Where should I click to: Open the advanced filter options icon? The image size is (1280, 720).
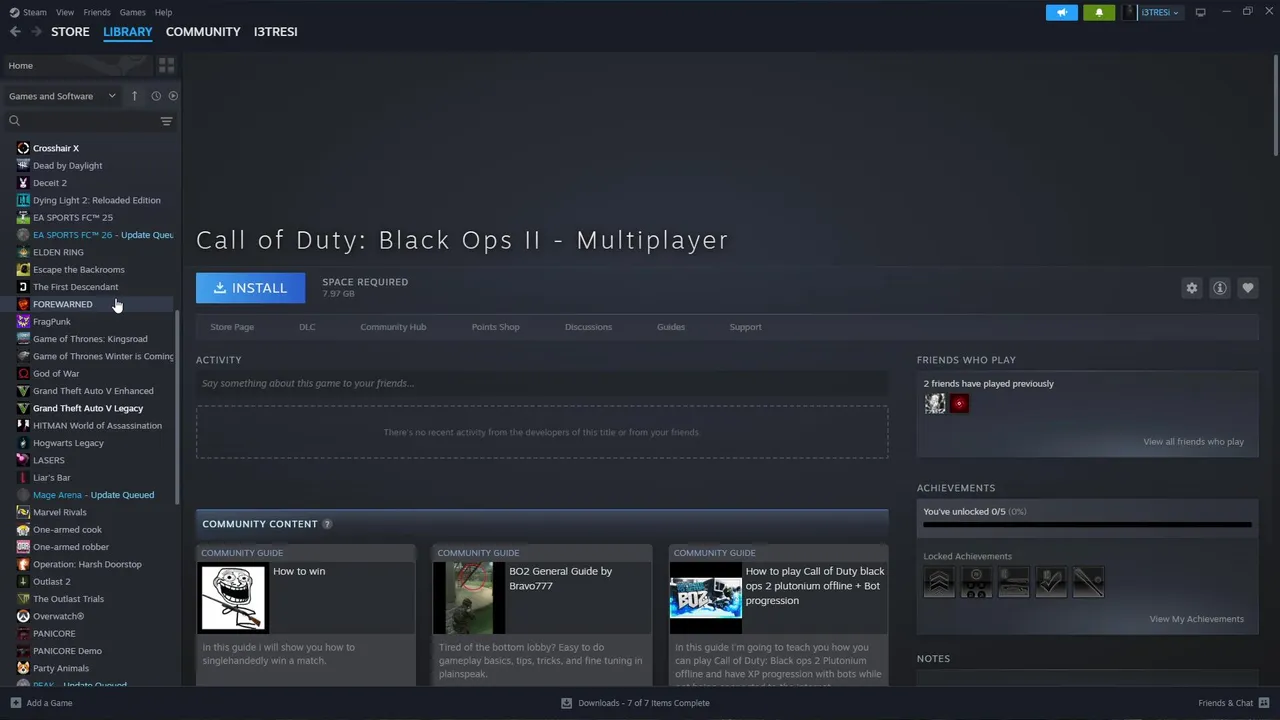pos(166,121)
